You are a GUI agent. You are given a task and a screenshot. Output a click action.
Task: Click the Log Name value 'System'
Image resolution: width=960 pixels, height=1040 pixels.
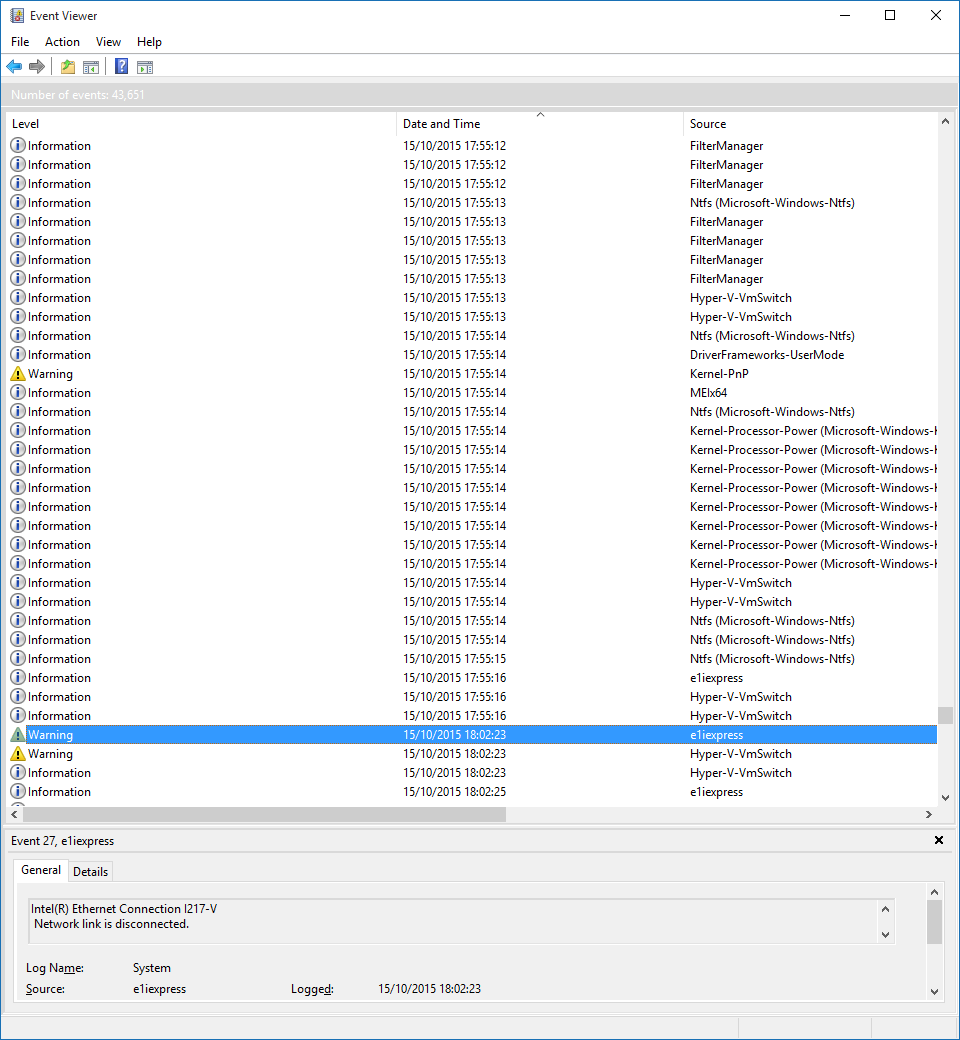pos(151,968)
